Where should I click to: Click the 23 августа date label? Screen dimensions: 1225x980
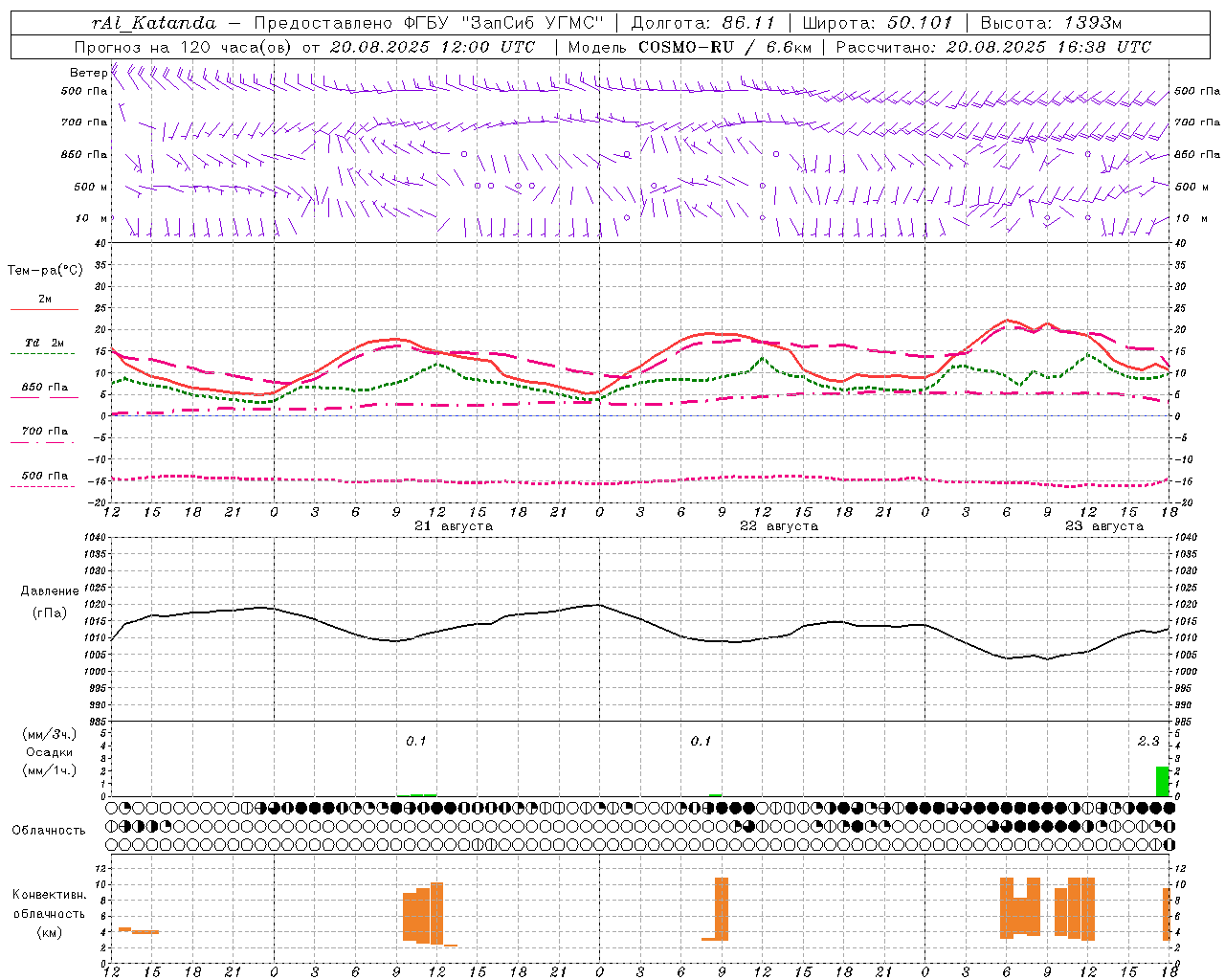click(1104, 526)
